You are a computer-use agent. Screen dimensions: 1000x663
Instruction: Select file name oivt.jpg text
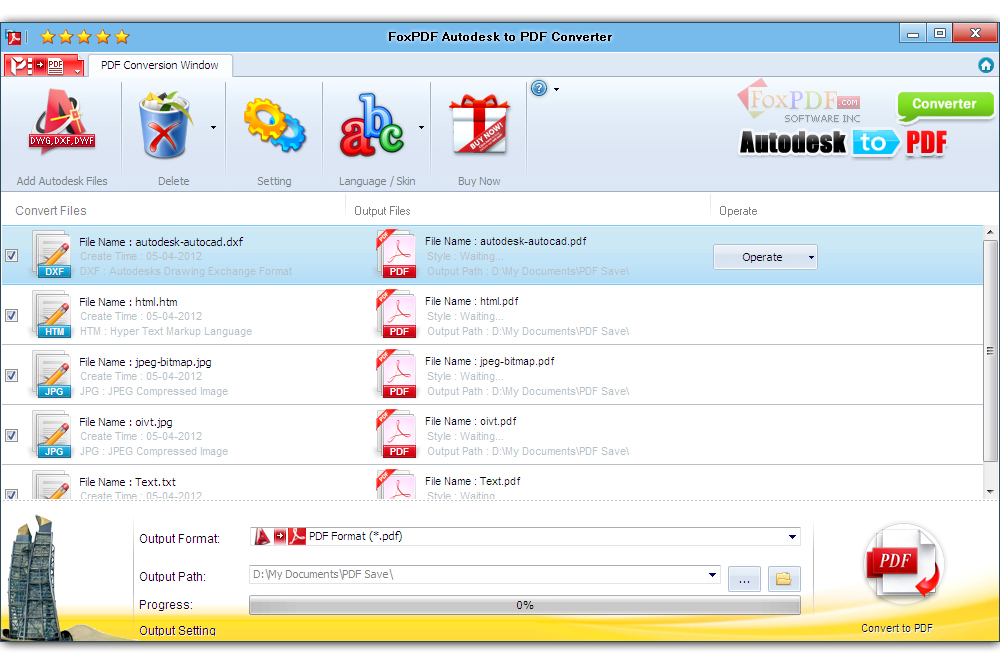pos(154,422)
